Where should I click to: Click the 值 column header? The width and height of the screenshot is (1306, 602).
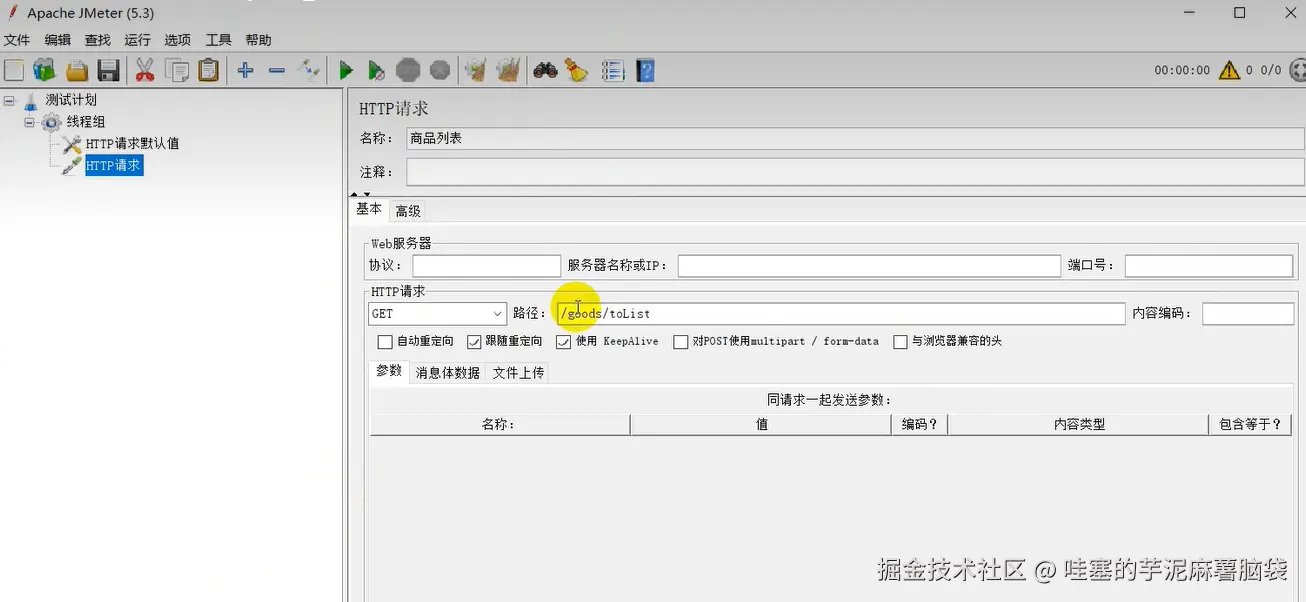761,425
